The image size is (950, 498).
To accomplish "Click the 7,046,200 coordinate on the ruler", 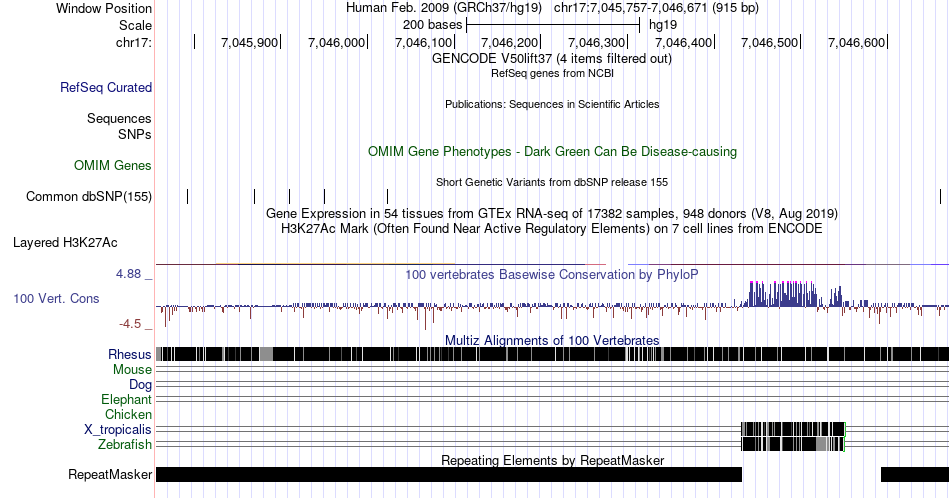I will coord(510,42).
